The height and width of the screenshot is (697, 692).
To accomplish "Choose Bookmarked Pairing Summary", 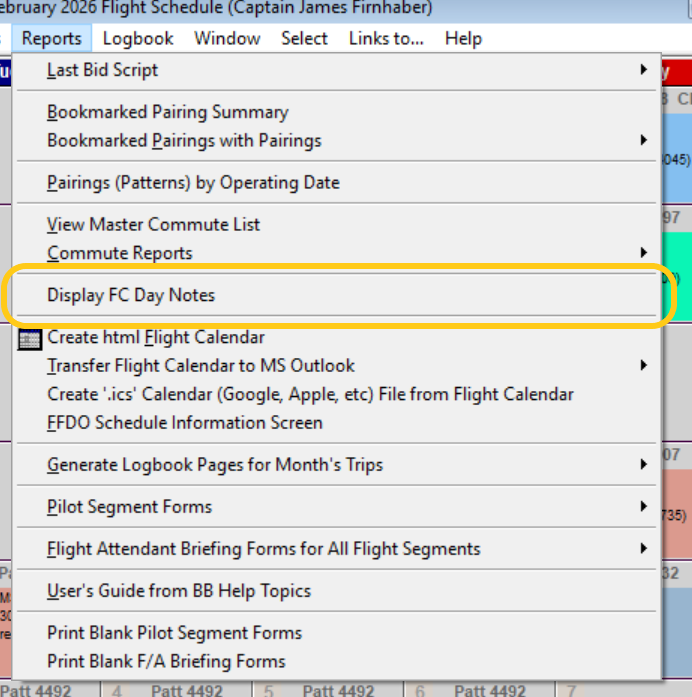I will point(167,112).
